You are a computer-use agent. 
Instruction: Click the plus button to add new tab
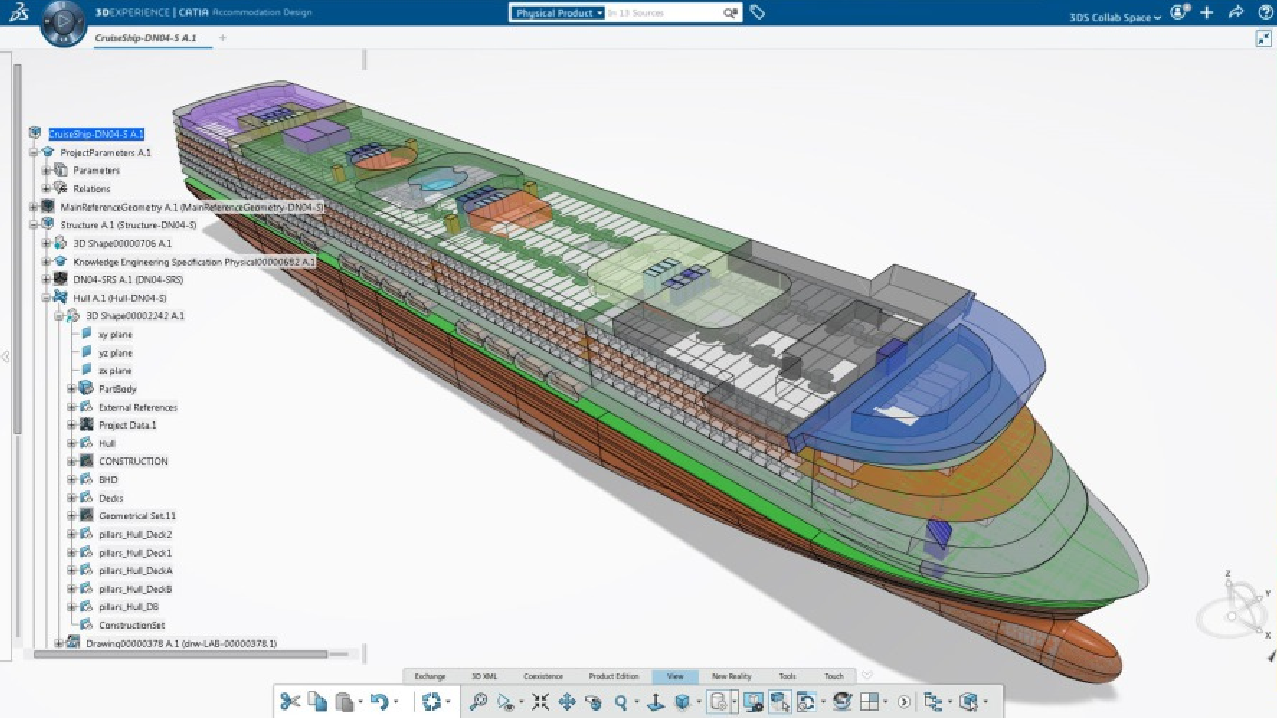tap(222, 38)
